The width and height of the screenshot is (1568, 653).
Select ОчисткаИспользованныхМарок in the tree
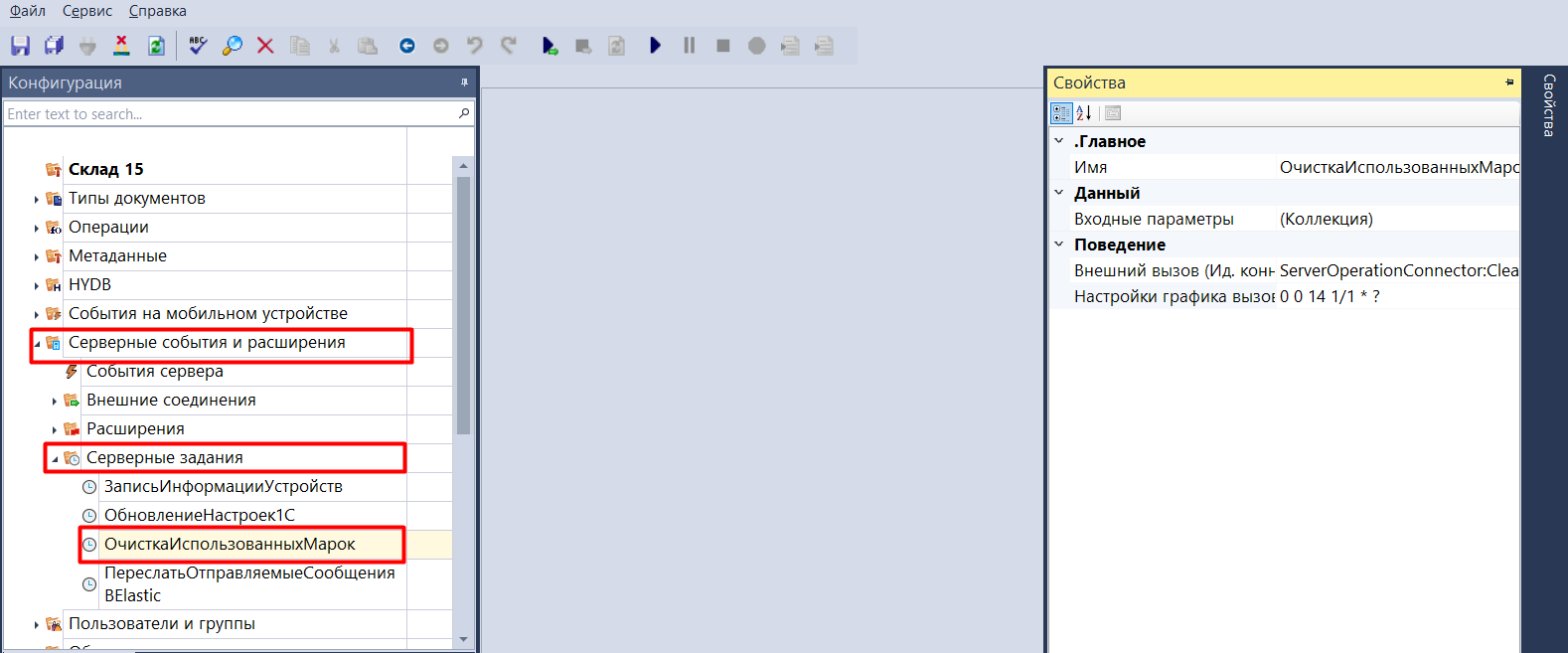(x=230, y=545)
